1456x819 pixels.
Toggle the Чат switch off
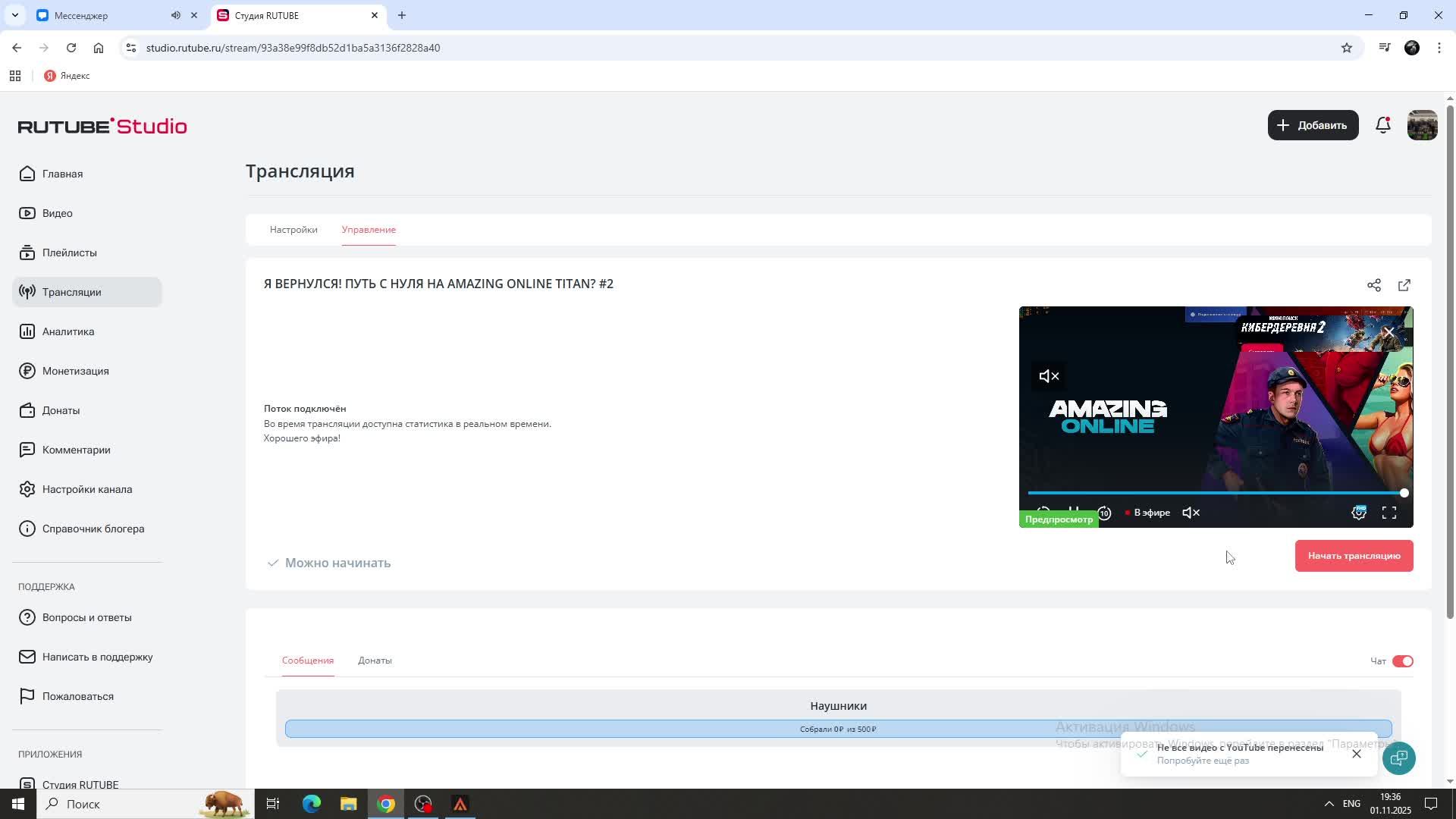1402,661
